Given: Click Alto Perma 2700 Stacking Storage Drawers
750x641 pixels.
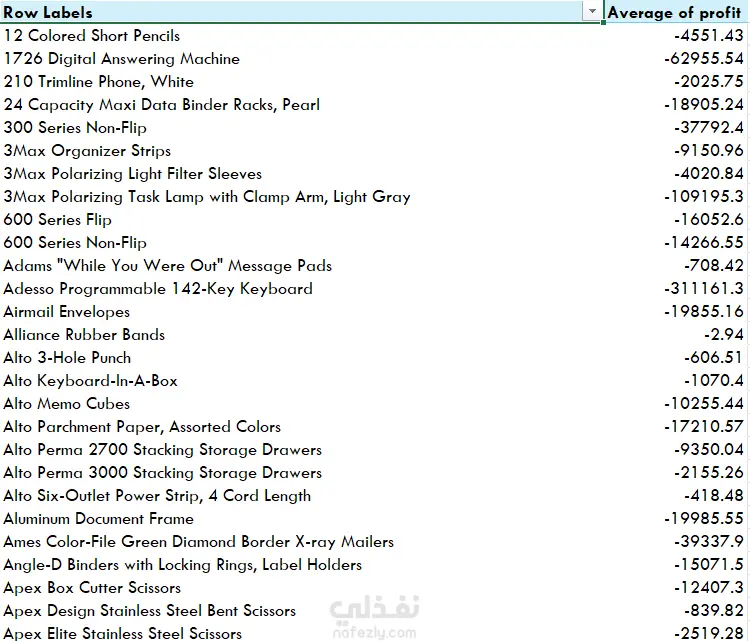Looking at the screenshot, I should click(163, 450).
